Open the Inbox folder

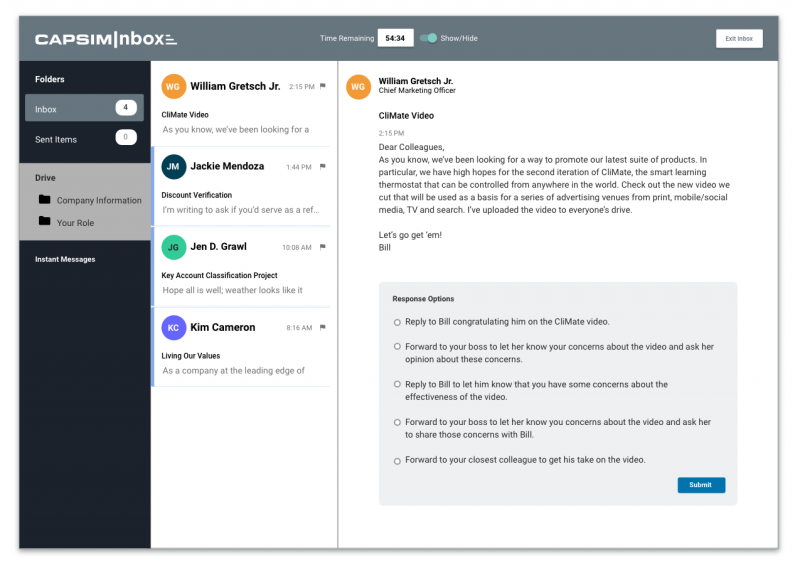click(84, 108)
